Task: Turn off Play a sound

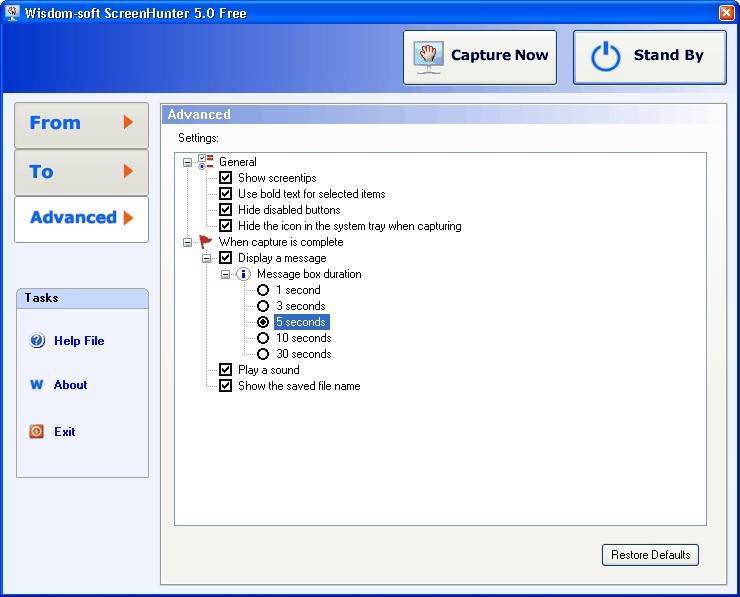Action: point(226,370)
